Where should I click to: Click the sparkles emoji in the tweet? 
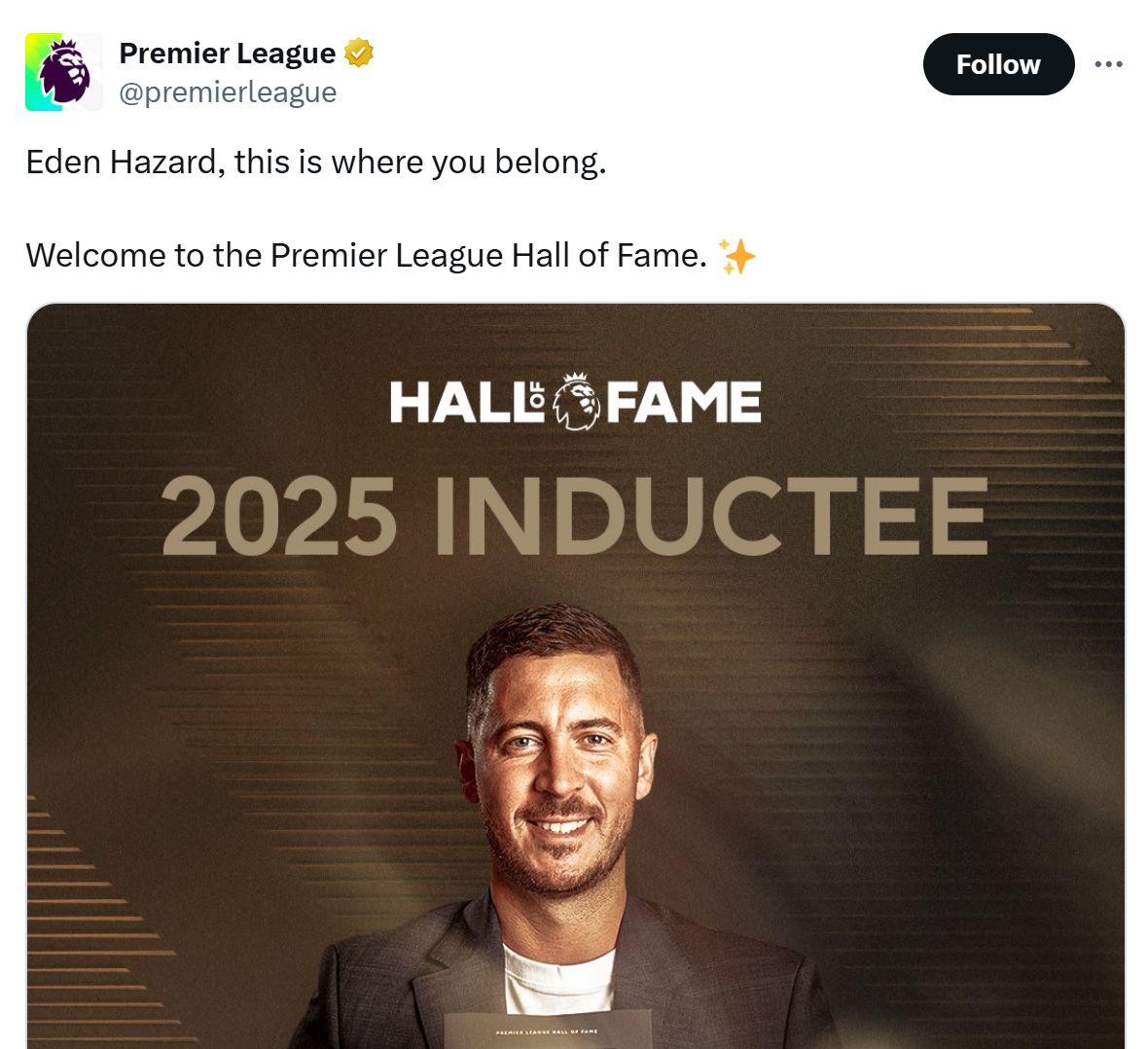[x=738, y=256]
